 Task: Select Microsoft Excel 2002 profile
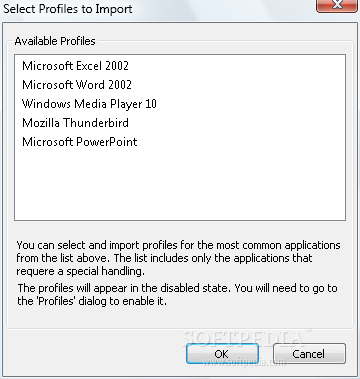click(x=75, y=66)
